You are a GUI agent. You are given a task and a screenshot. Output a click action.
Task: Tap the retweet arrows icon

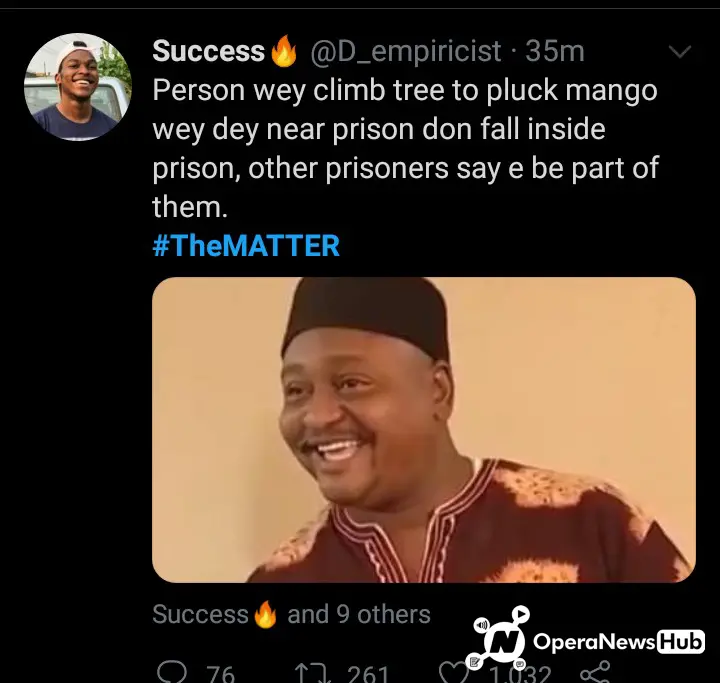tap(312, 674)
